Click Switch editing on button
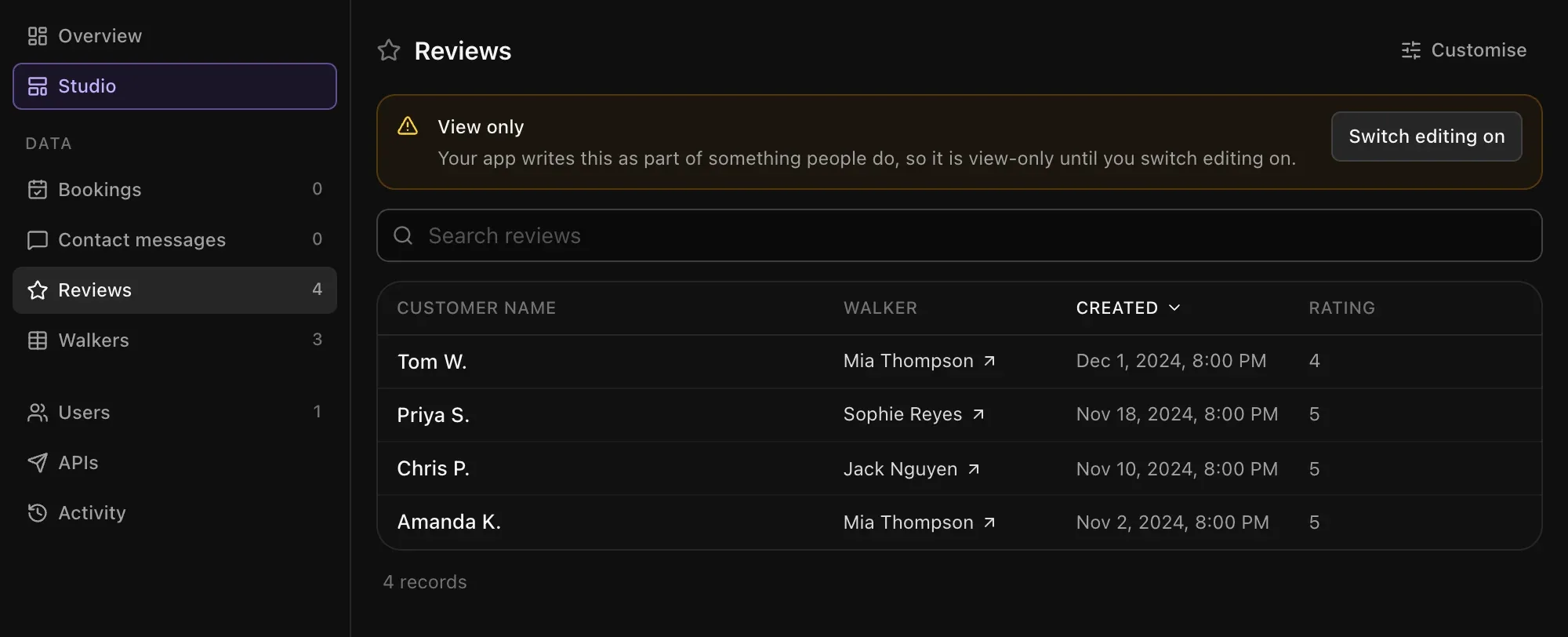Screen dimensions: 1568x637 tap(1427, 136)
